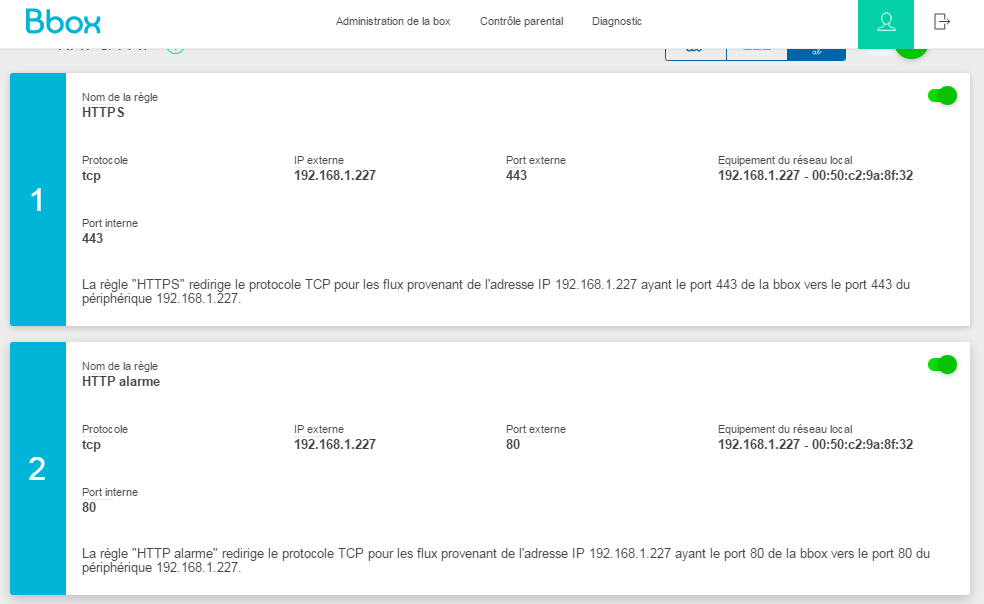The width and height of the screenshot is (984, 604).
Task: Click the small circled help icon beside the page title
Action: coord(175,48)
